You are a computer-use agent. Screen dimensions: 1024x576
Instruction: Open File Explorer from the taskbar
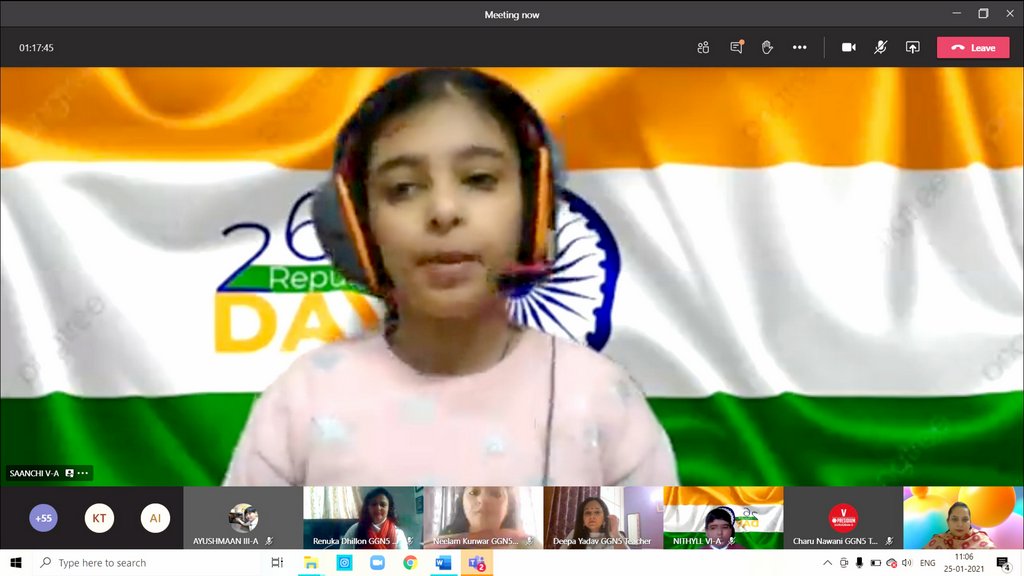pos(311,562)
